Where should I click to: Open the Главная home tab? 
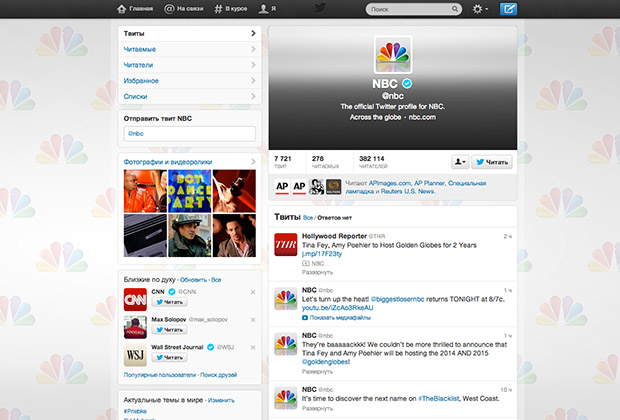tap(135, 9)
